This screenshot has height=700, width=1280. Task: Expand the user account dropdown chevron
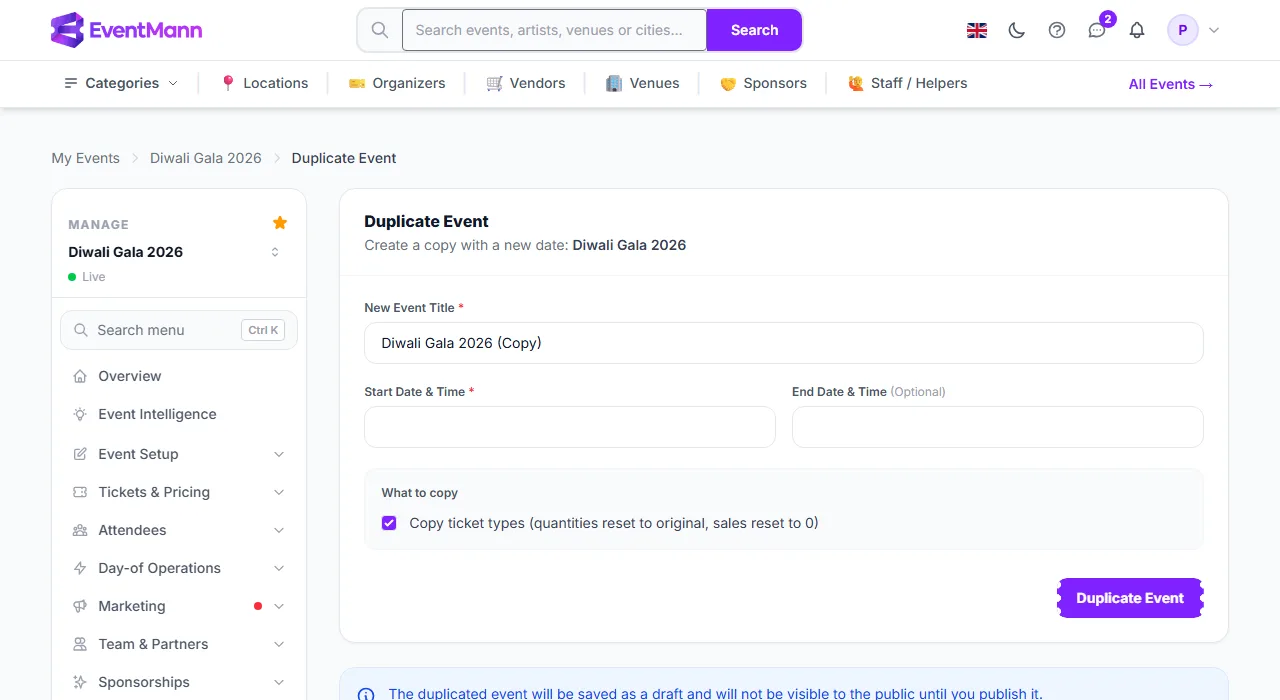click(x=1214, y=30)
